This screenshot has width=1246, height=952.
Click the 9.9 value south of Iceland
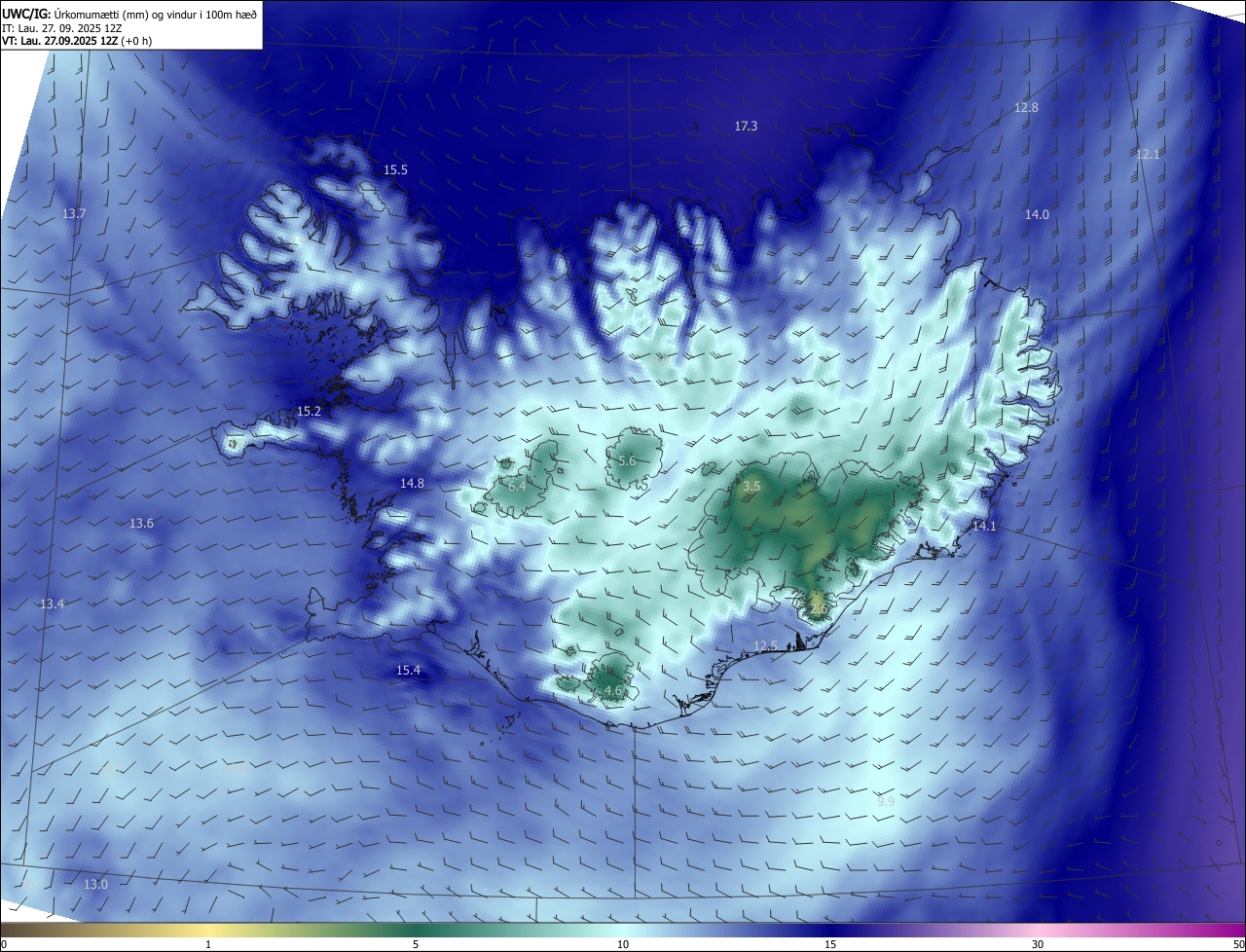tap(885, 801)
